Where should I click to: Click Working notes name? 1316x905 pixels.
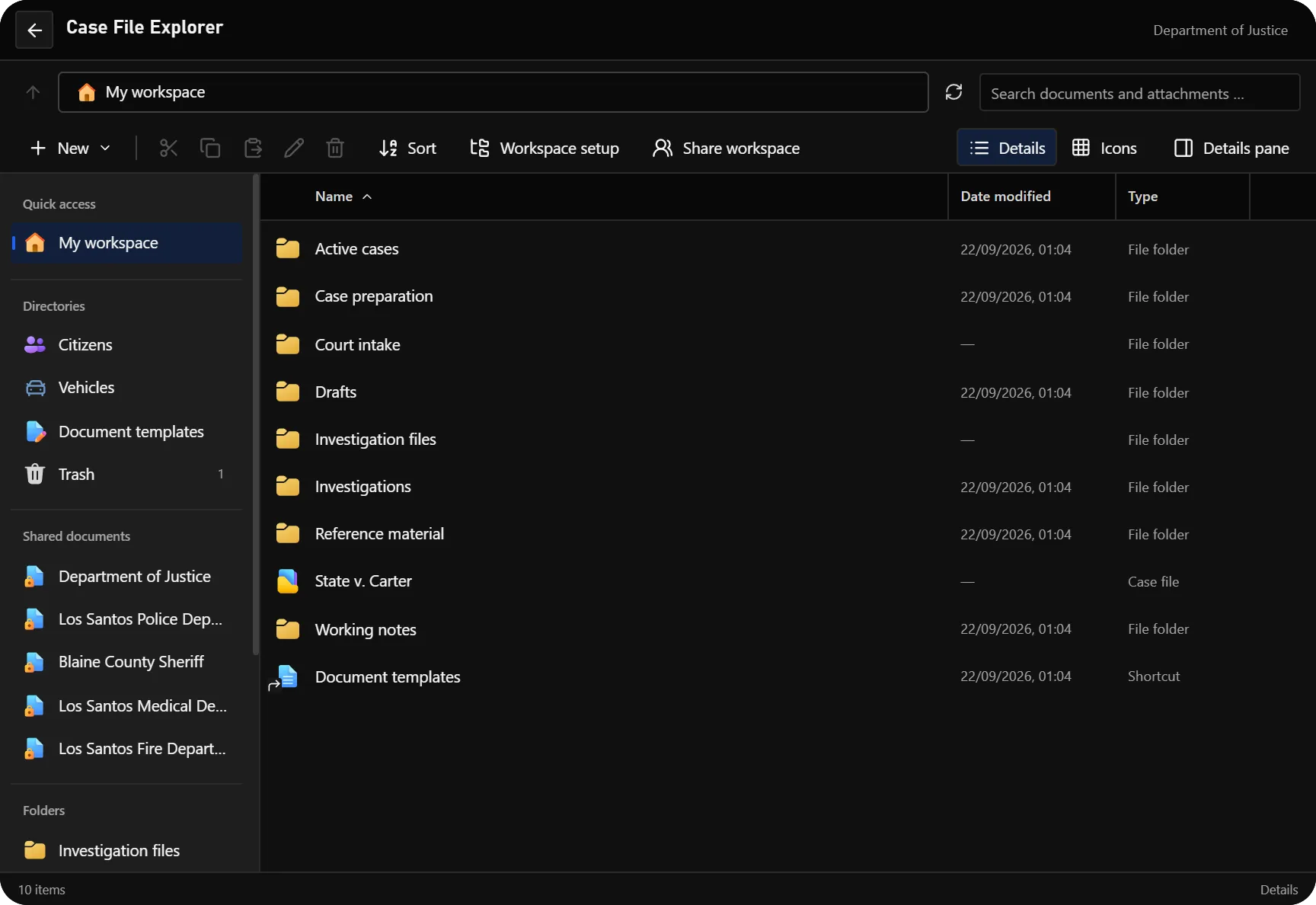pos(366,630)
